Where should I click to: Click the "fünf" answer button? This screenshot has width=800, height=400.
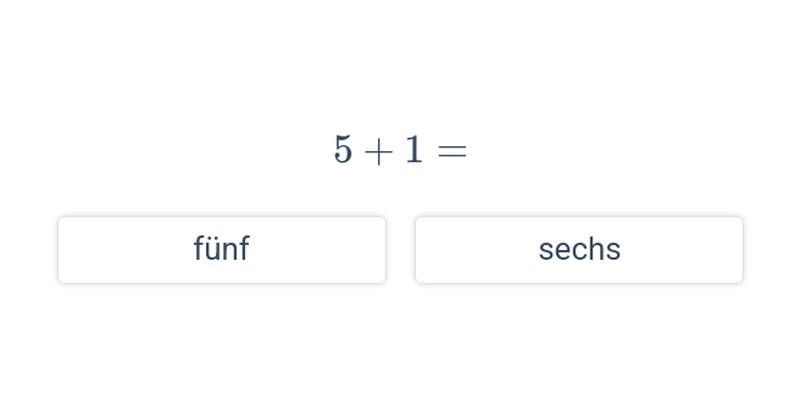point(221,250)
